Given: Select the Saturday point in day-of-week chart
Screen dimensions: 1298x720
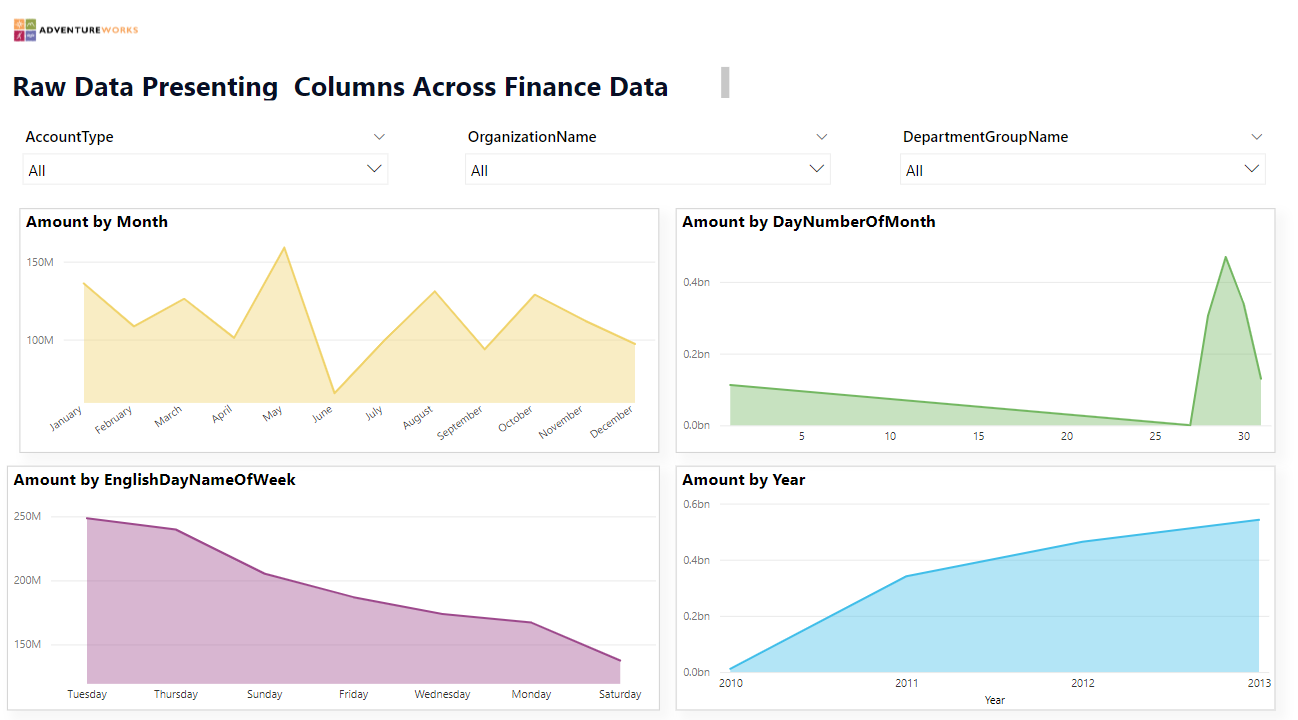Looking at the screenshot, I should [x=620, y=663].
